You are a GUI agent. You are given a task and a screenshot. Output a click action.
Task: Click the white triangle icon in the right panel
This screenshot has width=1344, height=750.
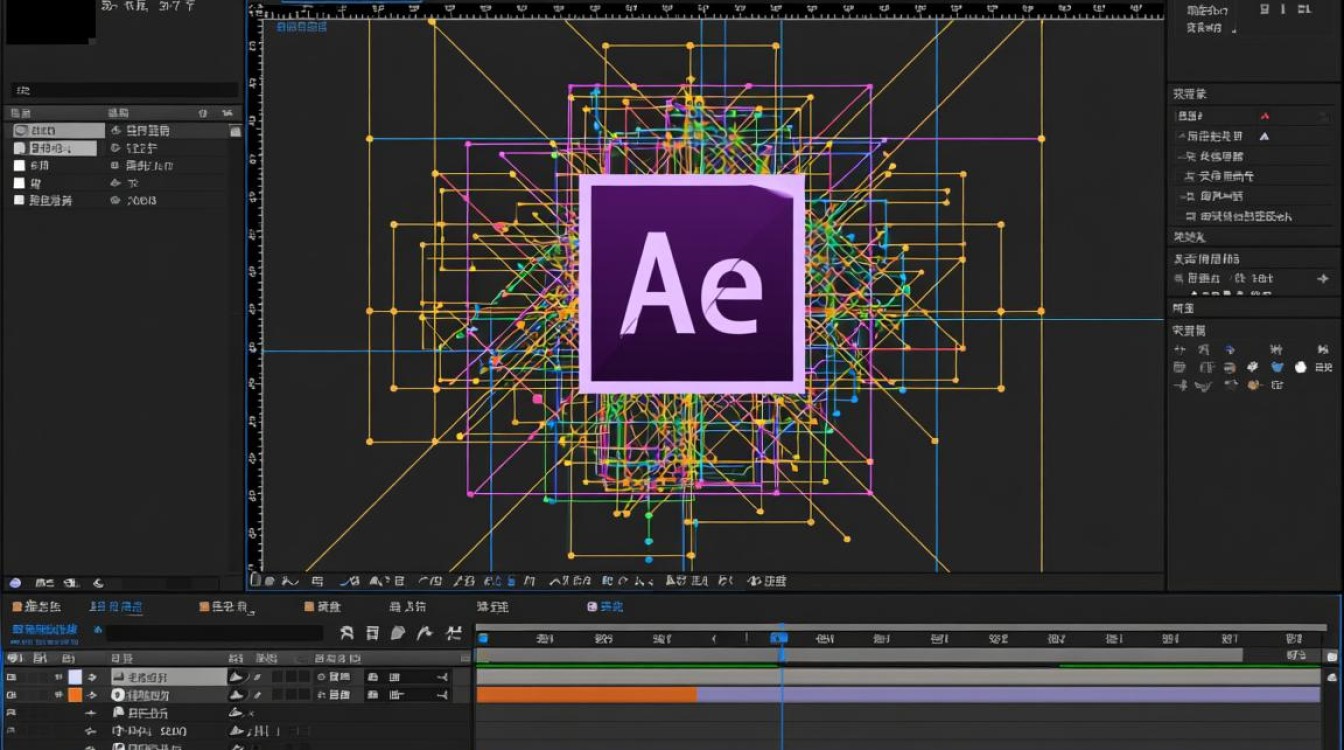tap(1264, 136)
